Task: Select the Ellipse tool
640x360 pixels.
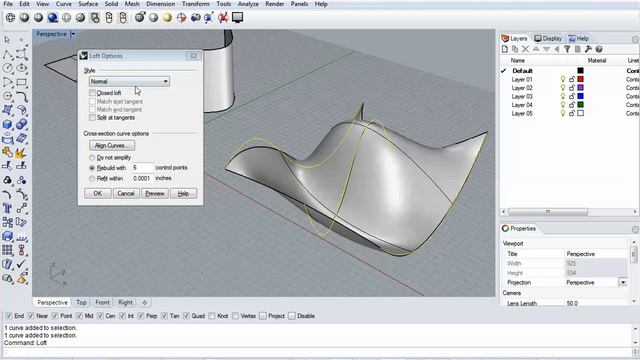Action: (22, 68)
